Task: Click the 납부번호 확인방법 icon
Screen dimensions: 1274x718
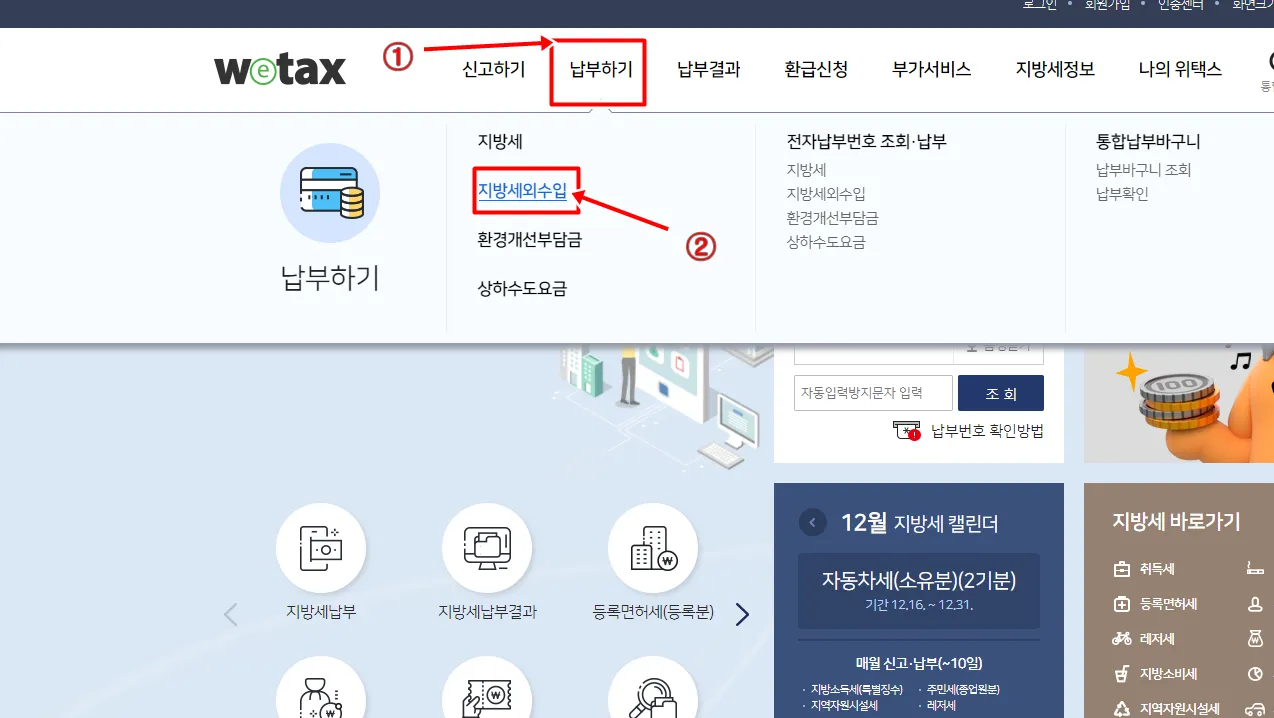Action: pos(906,431)
